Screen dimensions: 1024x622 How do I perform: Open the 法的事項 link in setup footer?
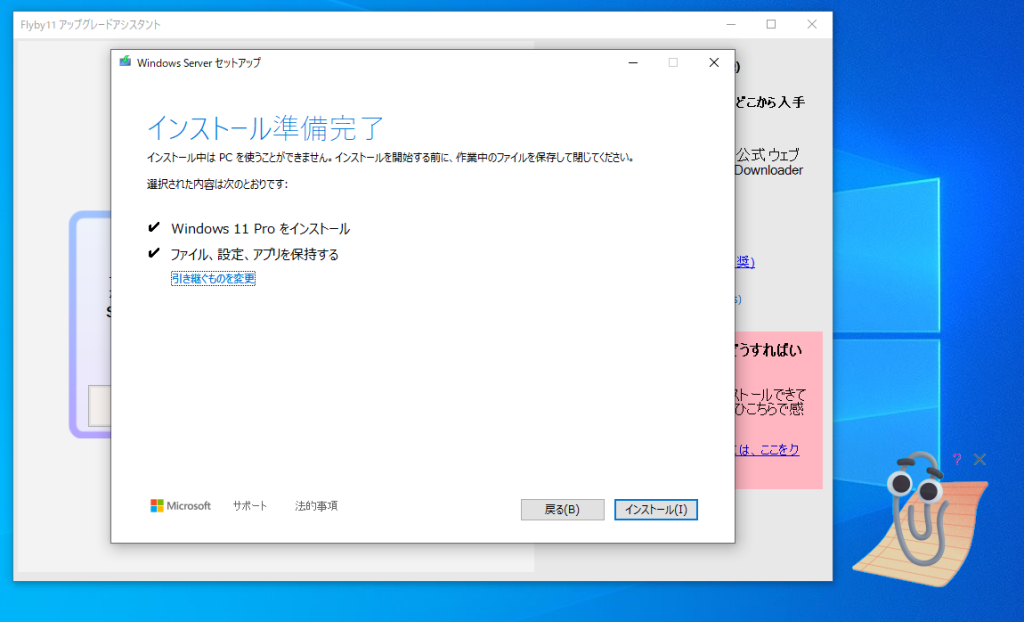point(316,506)
